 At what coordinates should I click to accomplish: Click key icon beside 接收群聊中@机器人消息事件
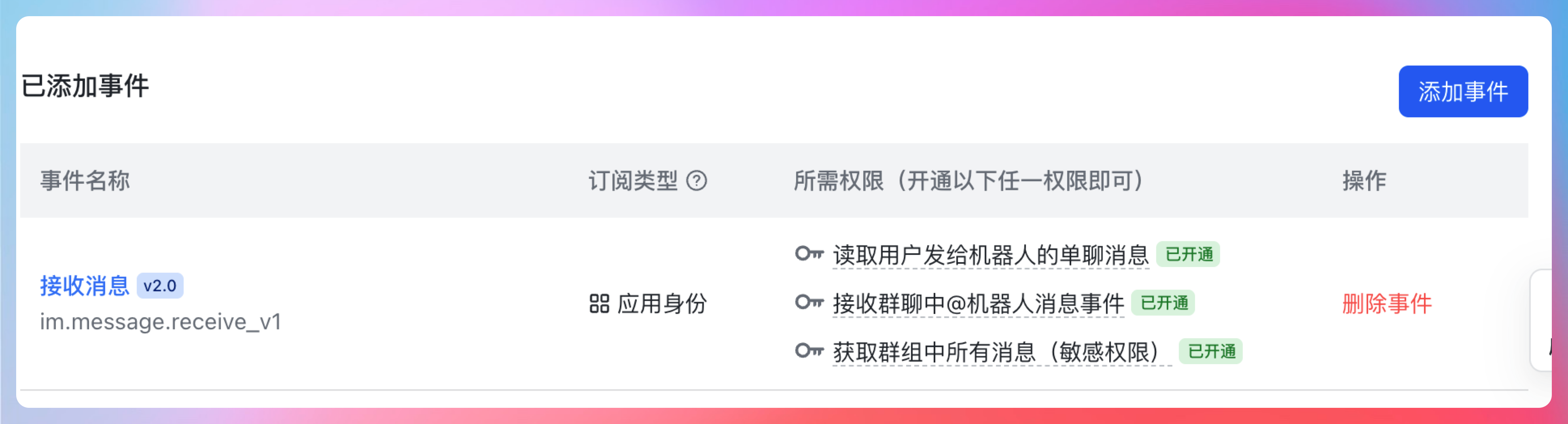[x=809, y=302]
